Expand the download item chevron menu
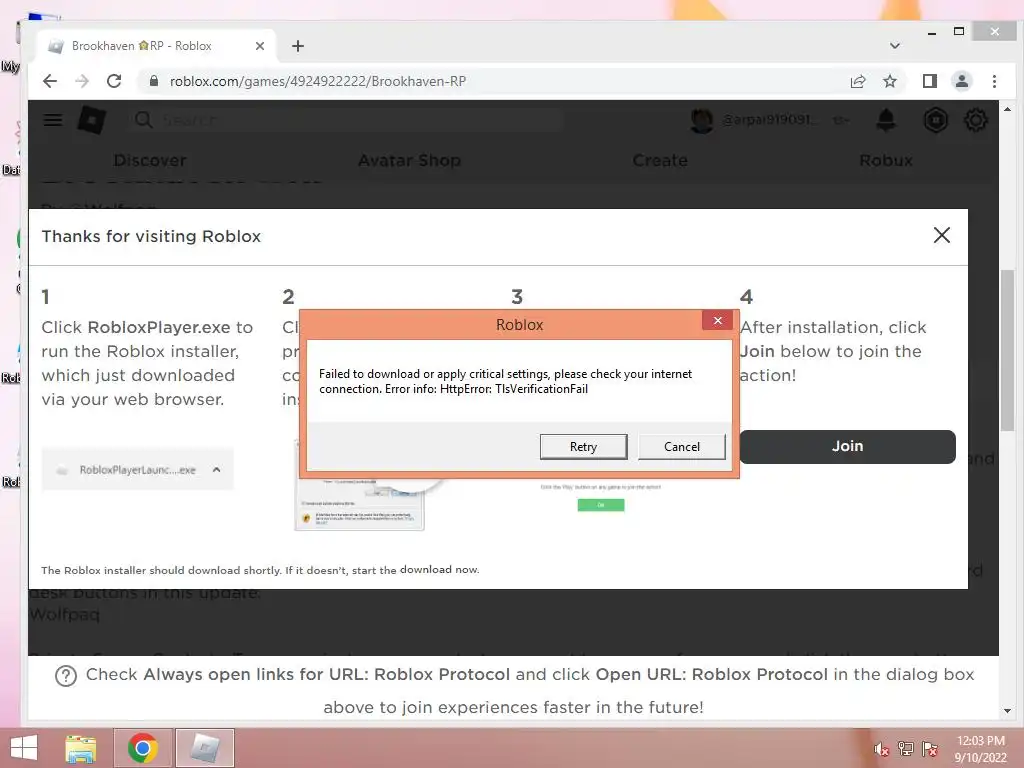Screen dimensions: 1024x768 [x=217, y=470]
